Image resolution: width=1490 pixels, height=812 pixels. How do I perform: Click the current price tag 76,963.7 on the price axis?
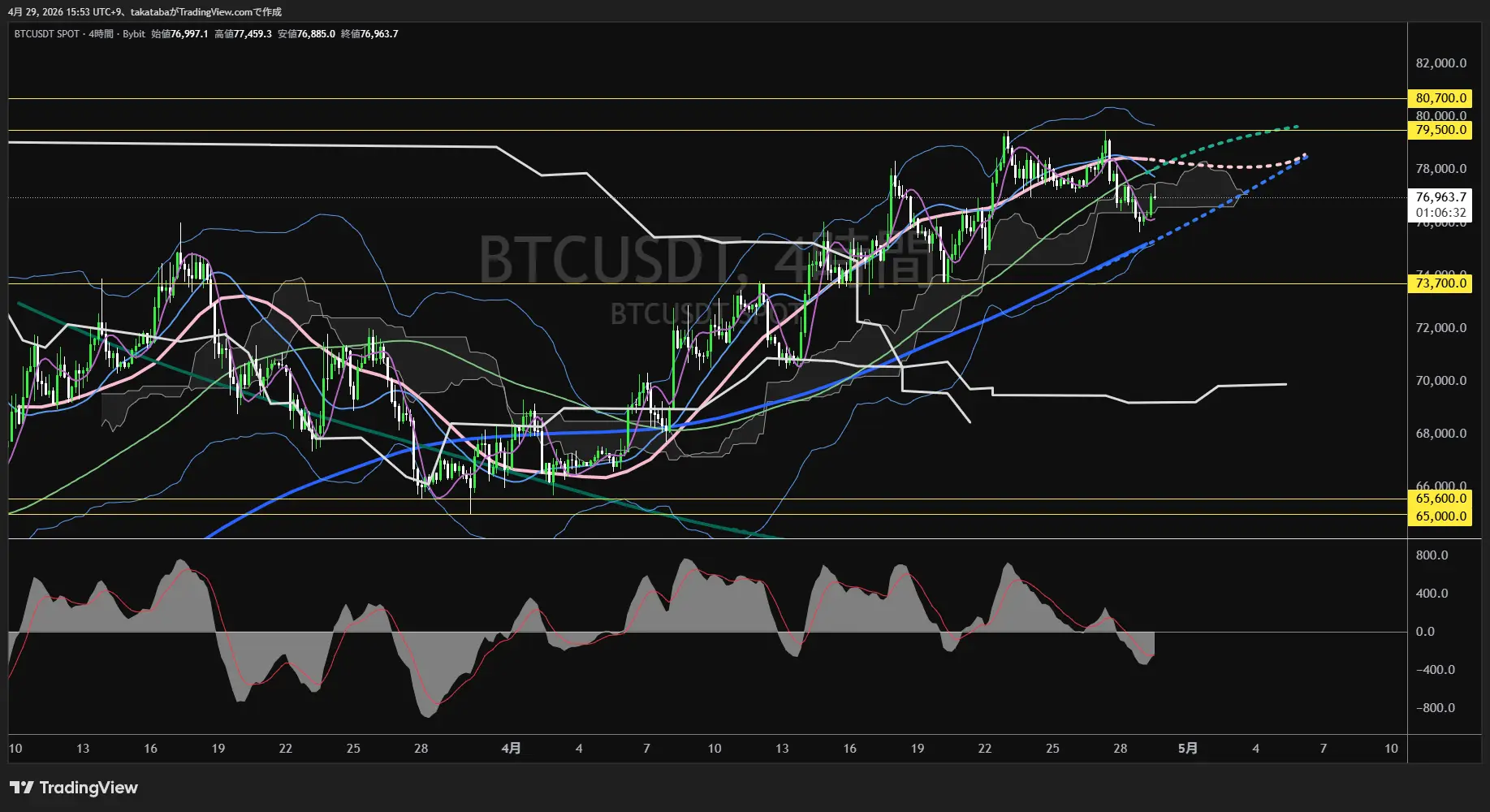(1440, 197)
